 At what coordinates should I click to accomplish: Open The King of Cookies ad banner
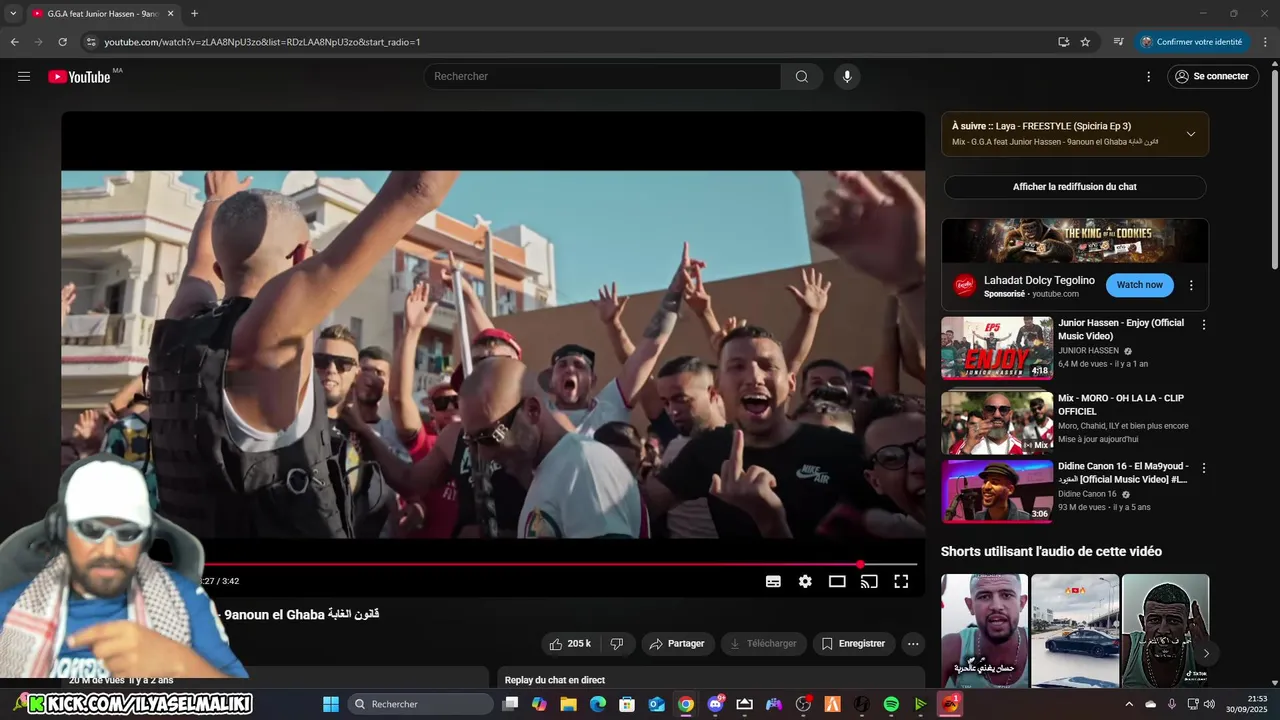[x=1075, y=241]
